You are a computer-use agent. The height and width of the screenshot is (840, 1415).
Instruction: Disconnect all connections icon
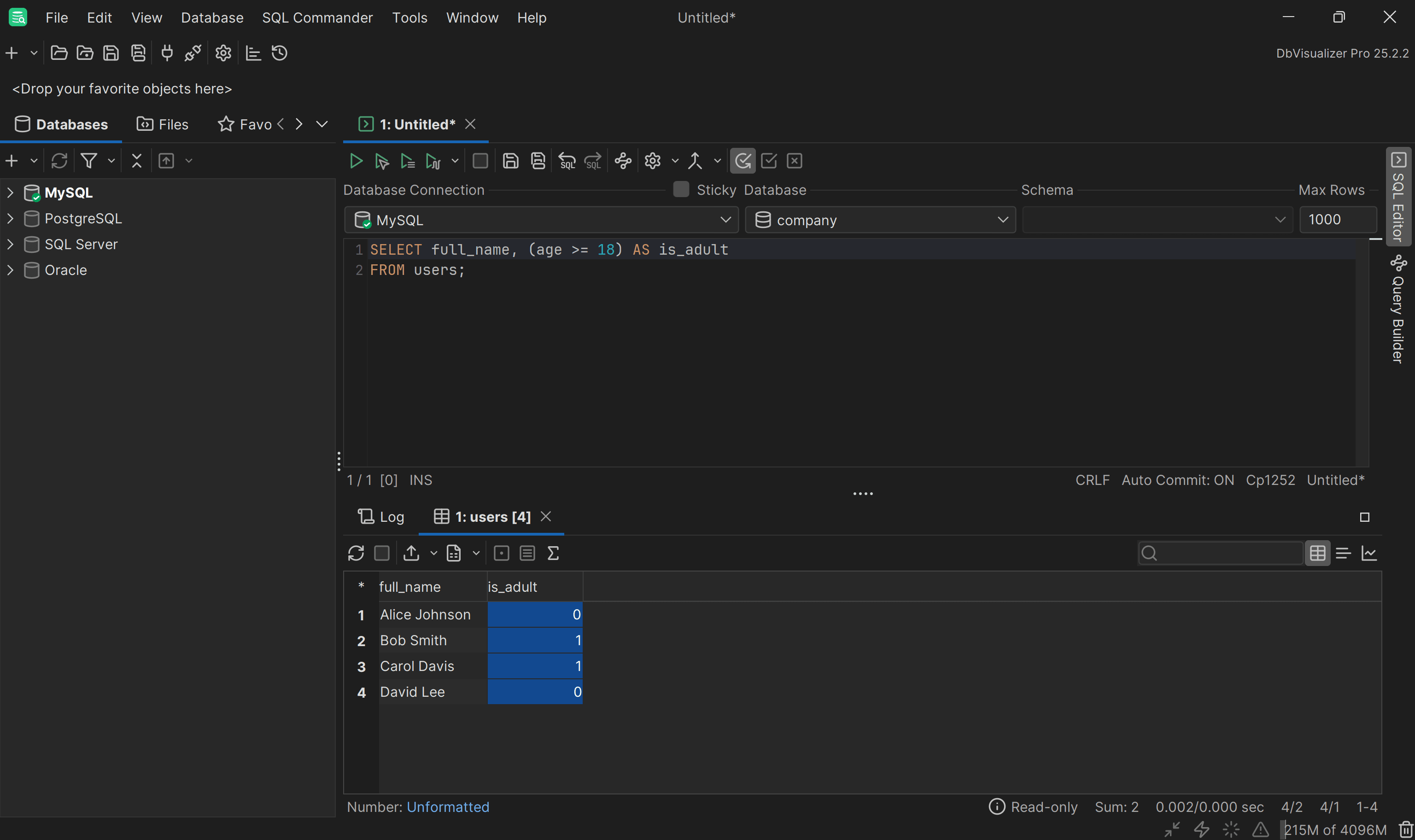coord(193,53)
